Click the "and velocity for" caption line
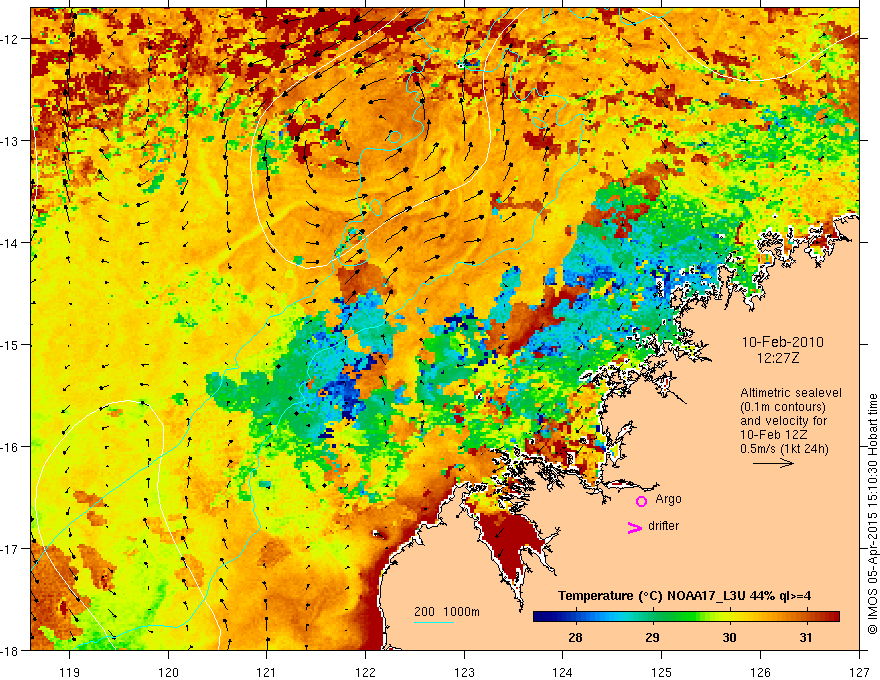 click(x=783, y=421)
